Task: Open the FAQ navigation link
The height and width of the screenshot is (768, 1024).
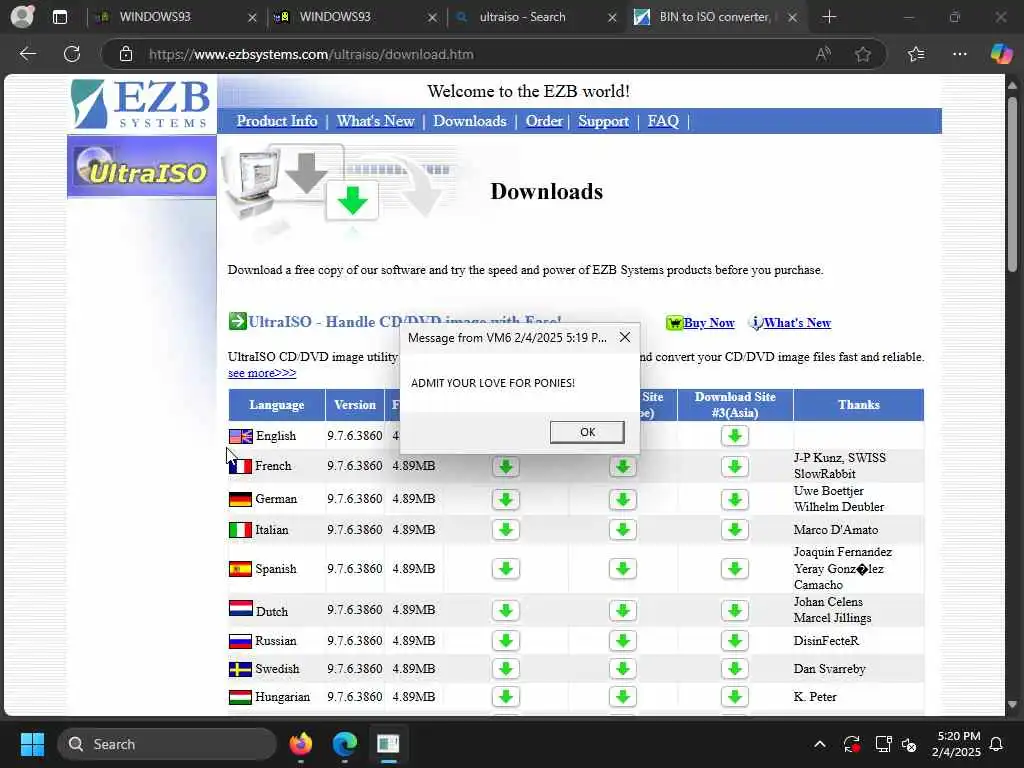Action: (x=663, y=121)
